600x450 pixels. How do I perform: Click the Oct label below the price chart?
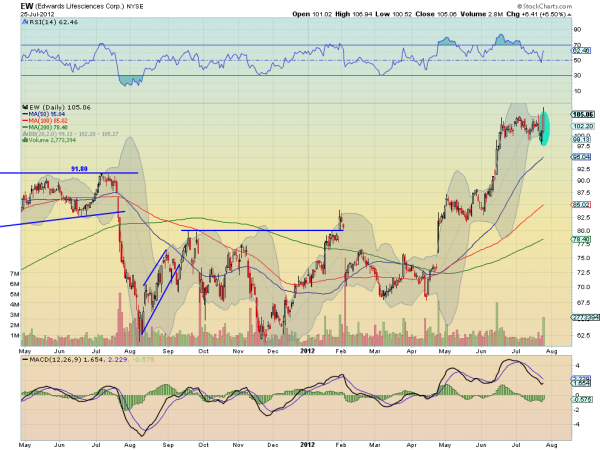tap(204, 351)
